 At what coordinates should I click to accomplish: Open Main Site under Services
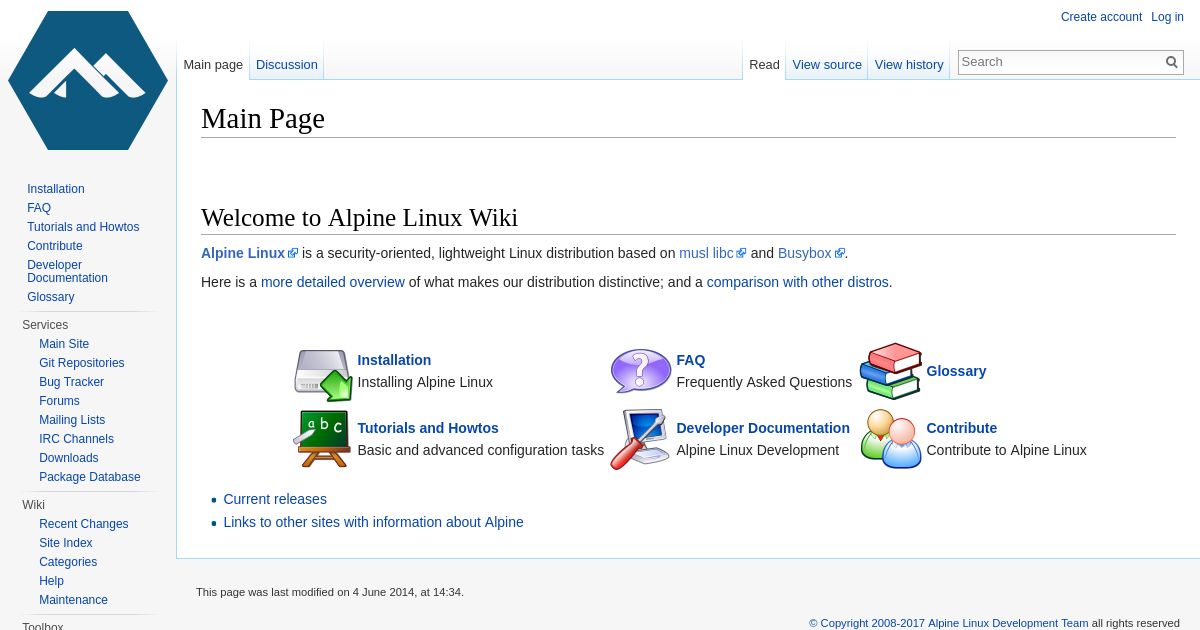click(x=64, y=344)
